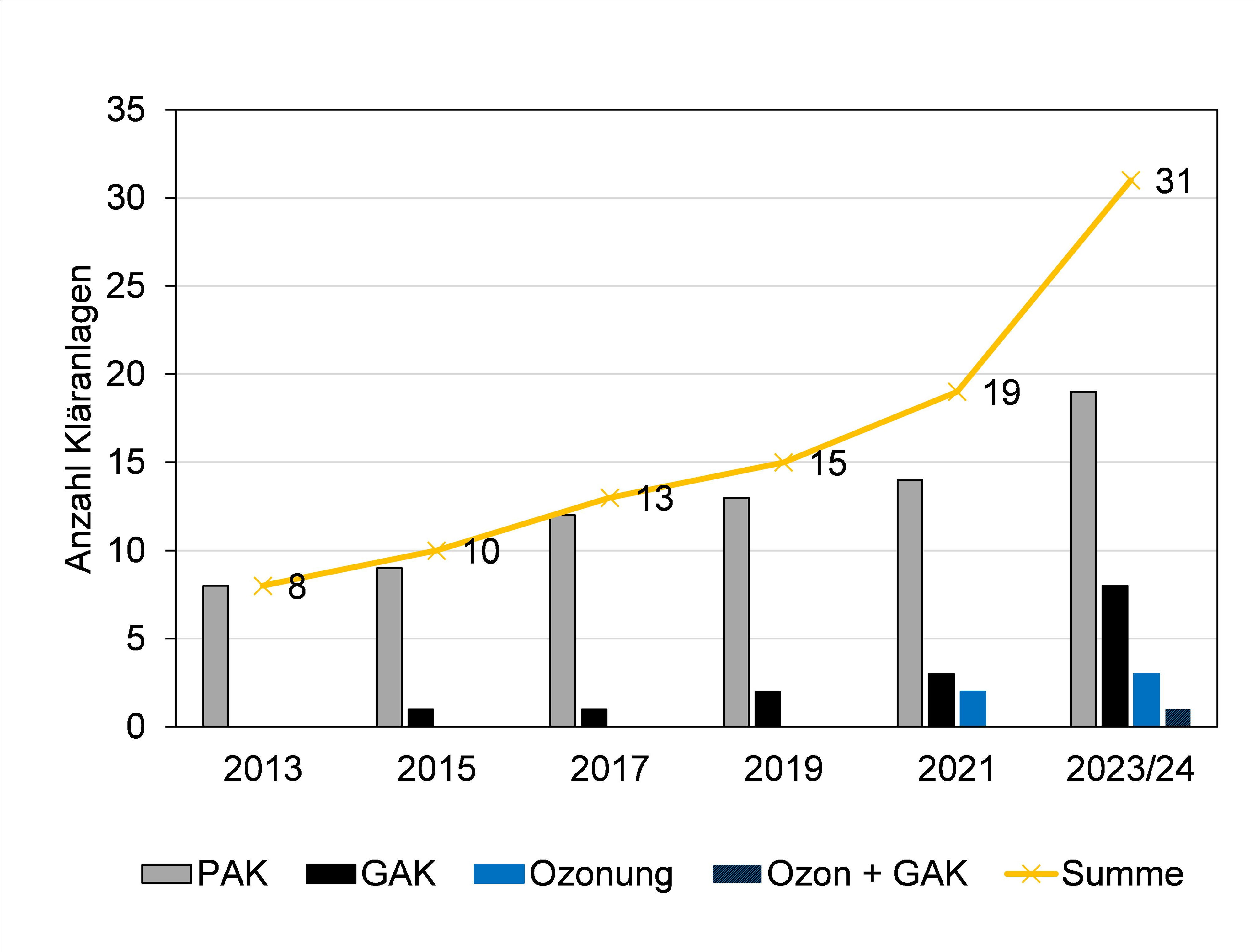Click the black GAK legend swatch

click(331, 874)
